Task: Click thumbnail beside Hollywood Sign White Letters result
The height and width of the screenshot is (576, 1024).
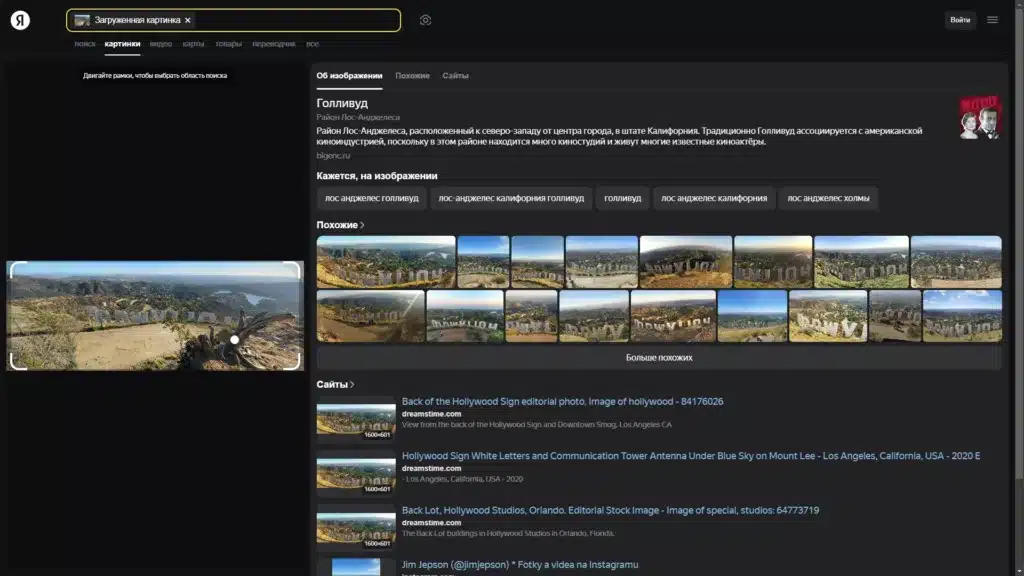Action: (x=356, y=473)
